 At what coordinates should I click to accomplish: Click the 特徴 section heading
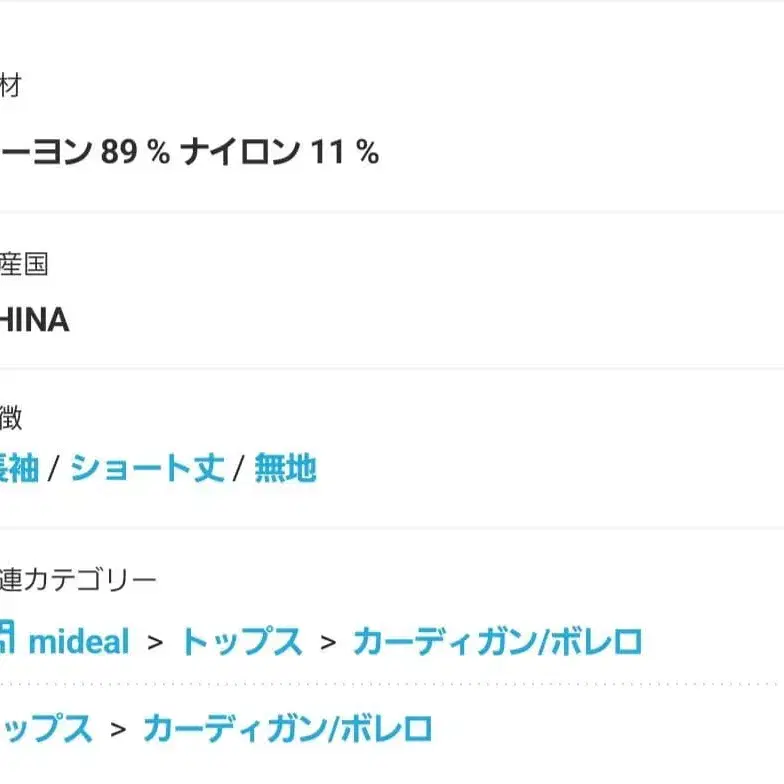(x=10, y=418)
